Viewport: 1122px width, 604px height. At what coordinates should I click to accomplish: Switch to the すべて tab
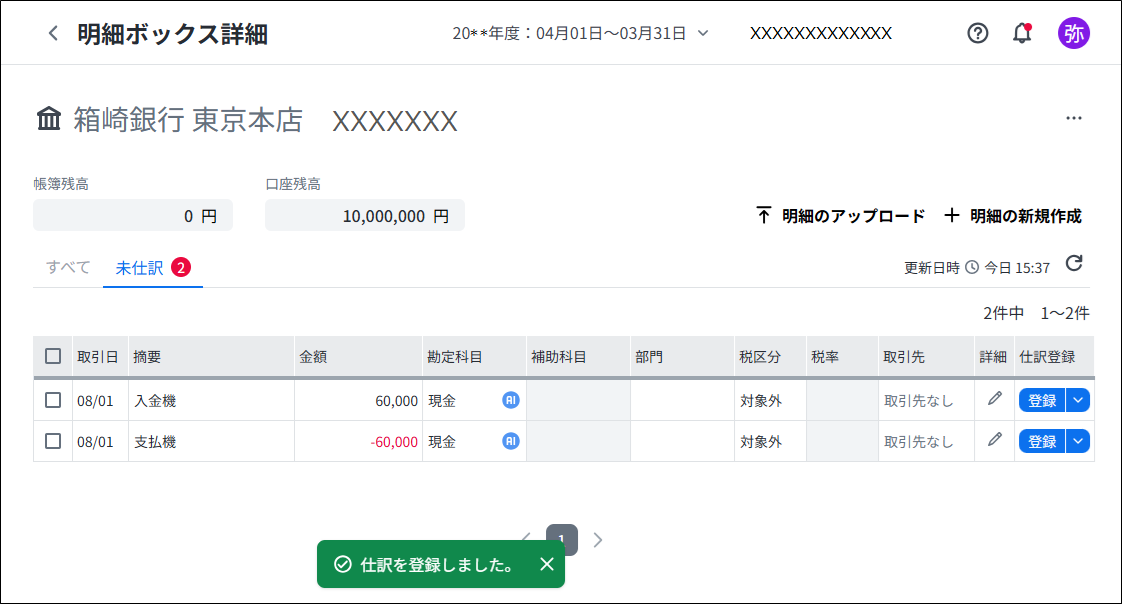point(68,268)
